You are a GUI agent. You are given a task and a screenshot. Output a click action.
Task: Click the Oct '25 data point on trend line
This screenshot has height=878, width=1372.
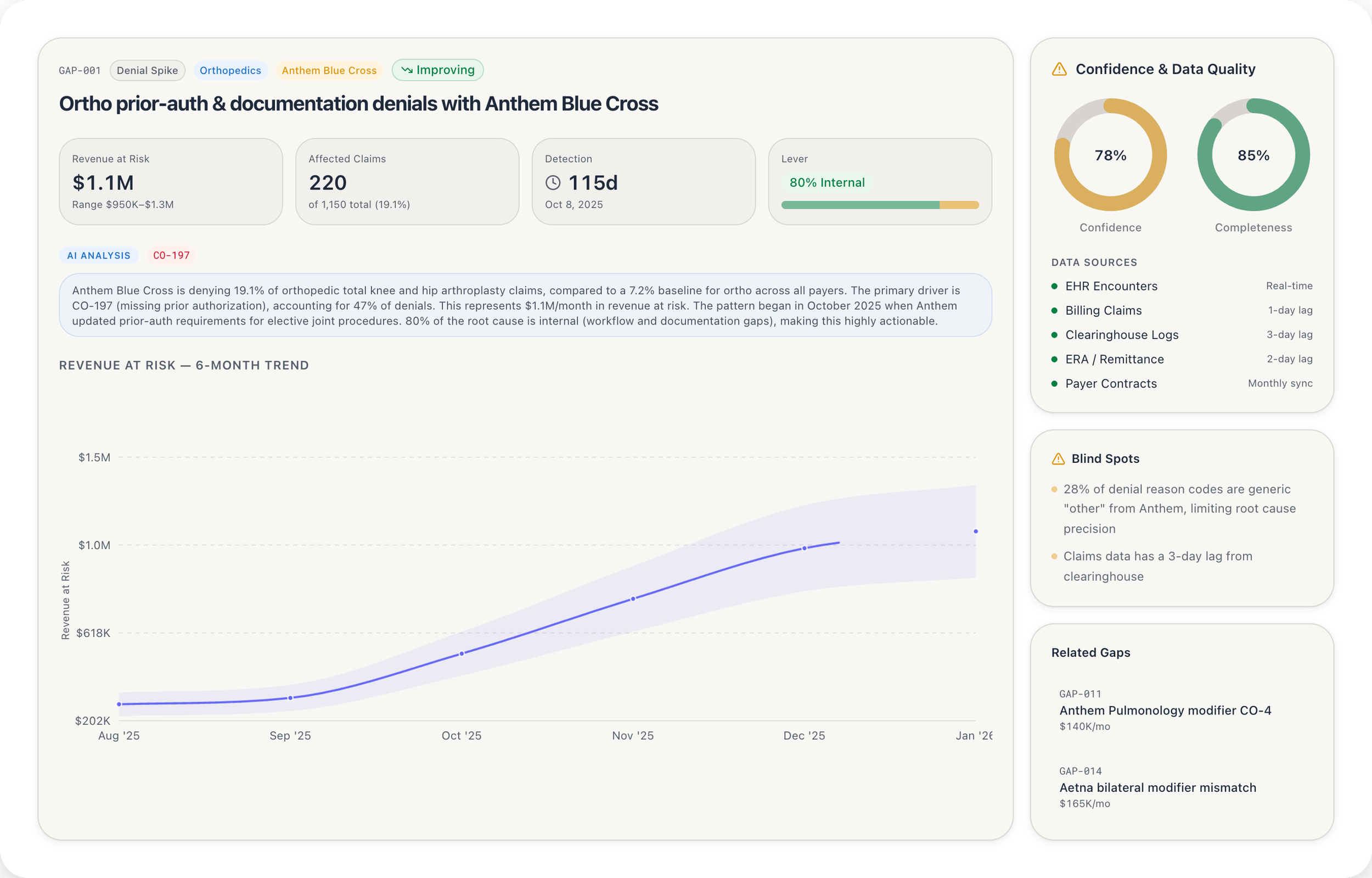pyautogui.click(x=462, y=653)
